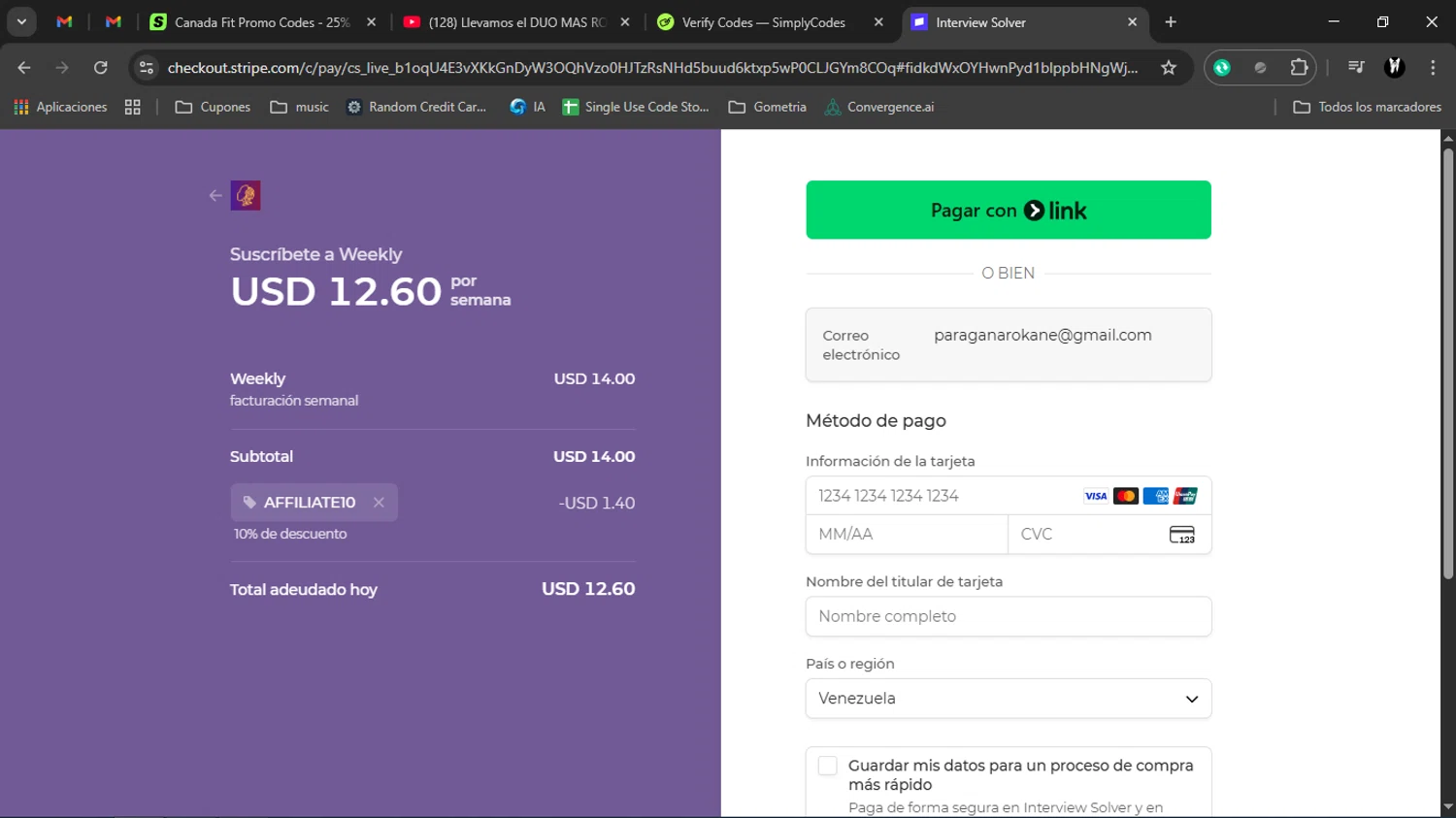The image size is (1456, 818).
Task: Go forward in browser history
Action: point(62,67)
